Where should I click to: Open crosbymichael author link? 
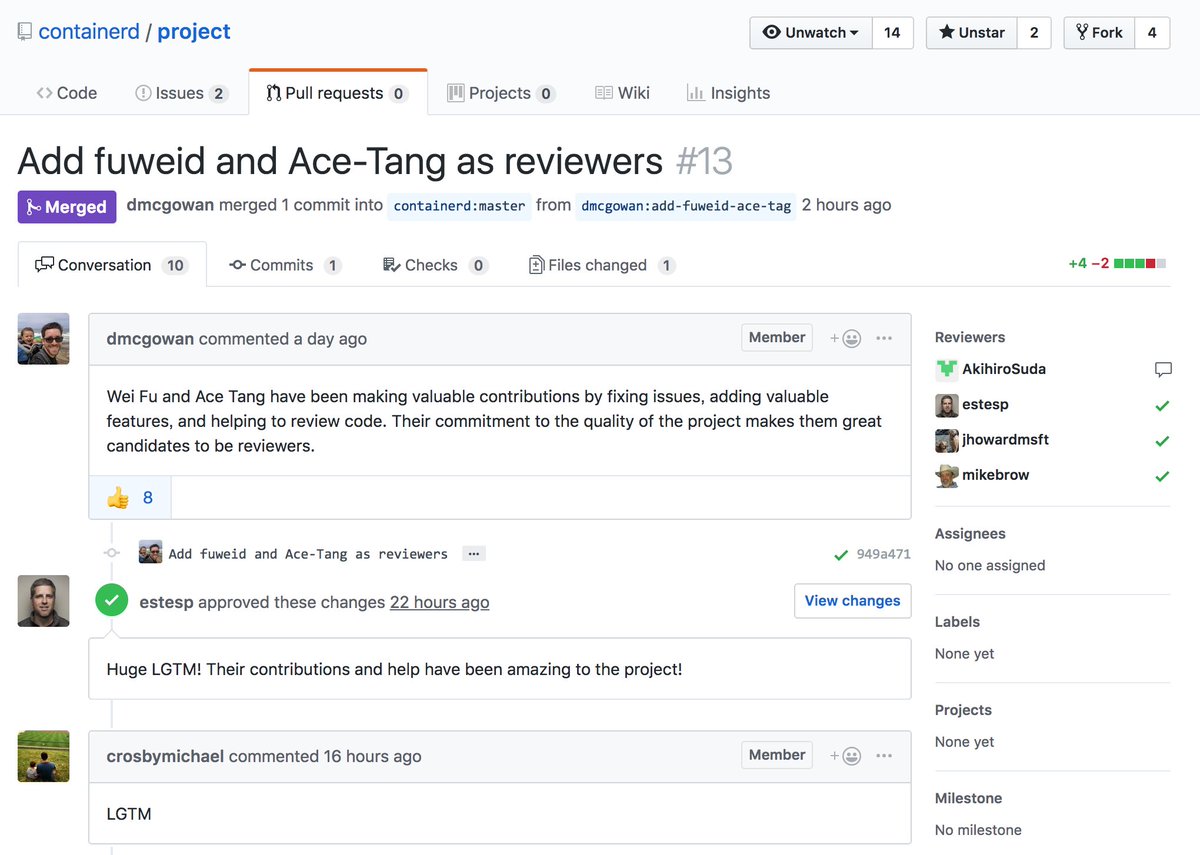pyautogui.click(x=165, y=756)
